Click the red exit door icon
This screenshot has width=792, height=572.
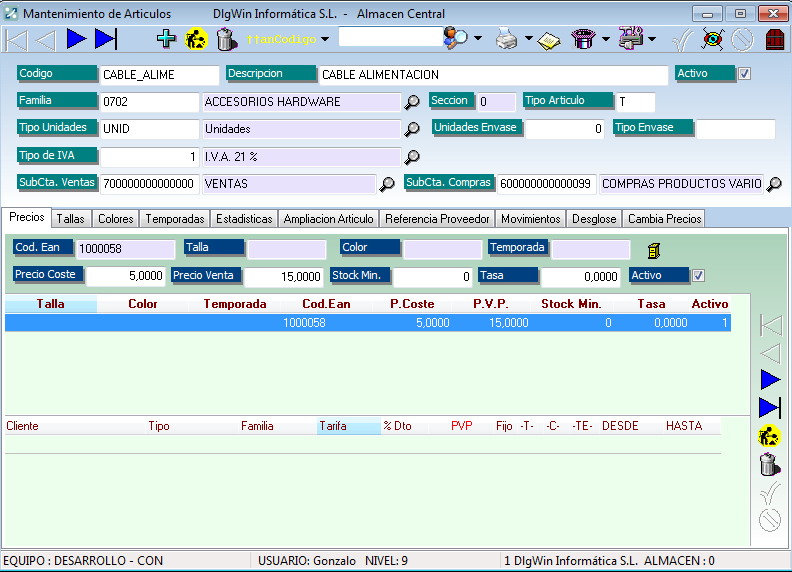click(775, 39)
